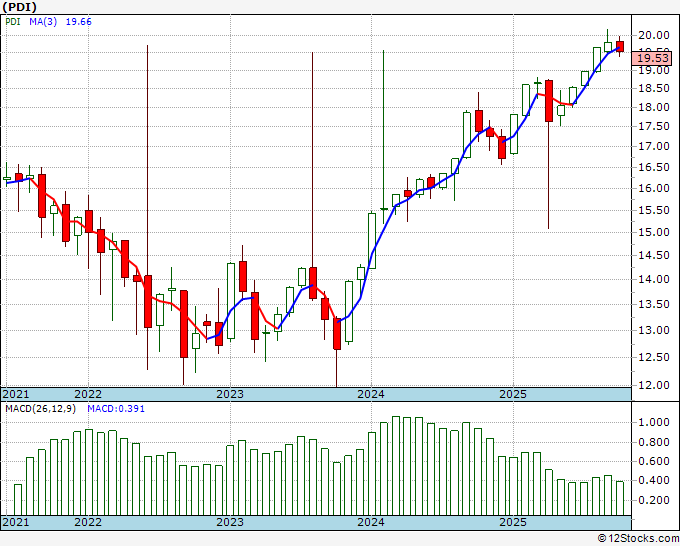Click the (PDI) chart title
This screenshot has height=546, width=680.
[x=20, y=7]
